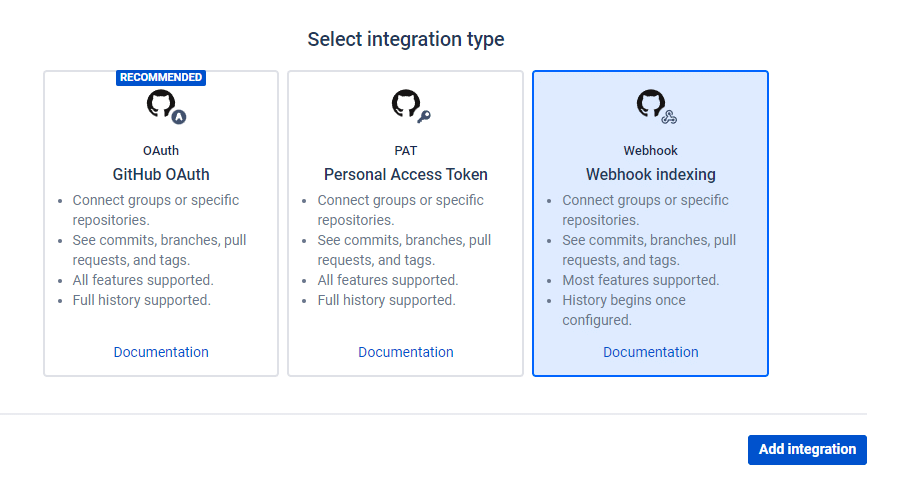Open Documentation link under Personal Access Token

pyautogui.click(x=405, y=352)
